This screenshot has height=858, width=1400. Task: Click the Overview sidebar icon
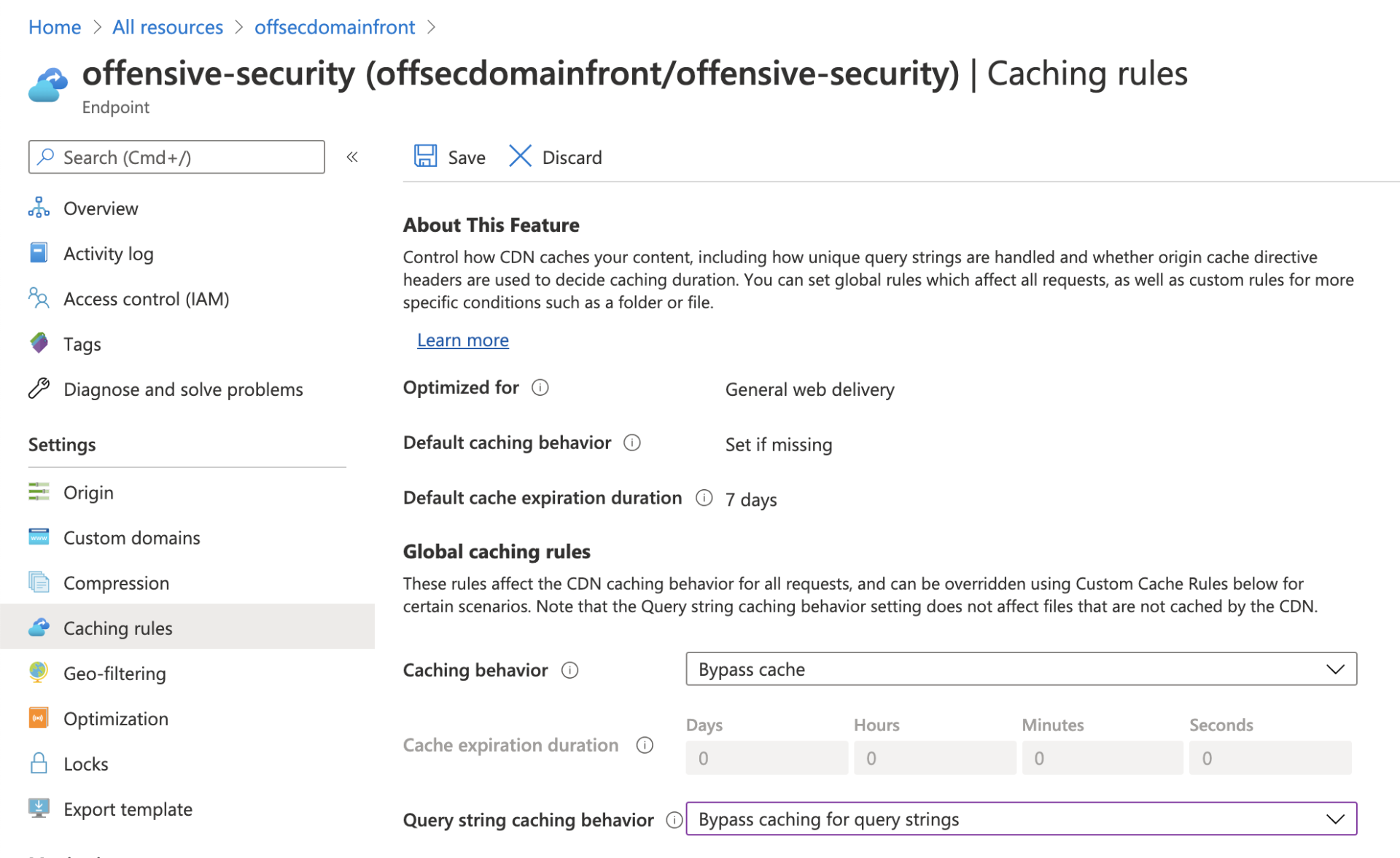click(39, 208)
